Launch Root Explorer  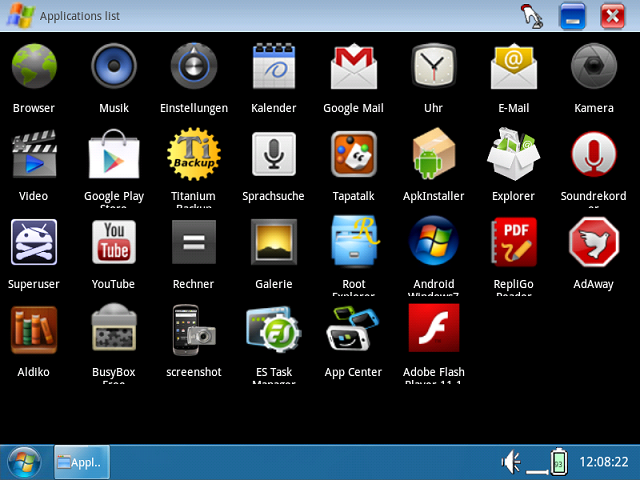355,241
